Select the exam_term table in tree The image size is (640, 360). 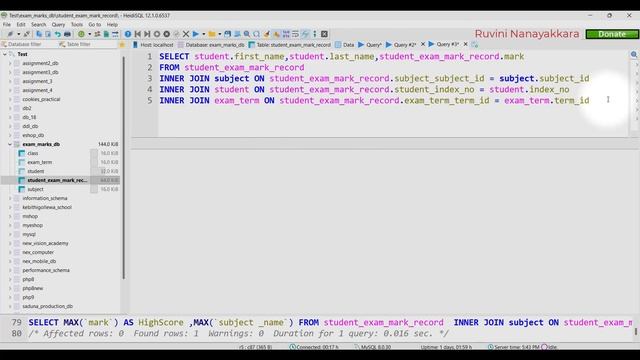tap(40, 162)
